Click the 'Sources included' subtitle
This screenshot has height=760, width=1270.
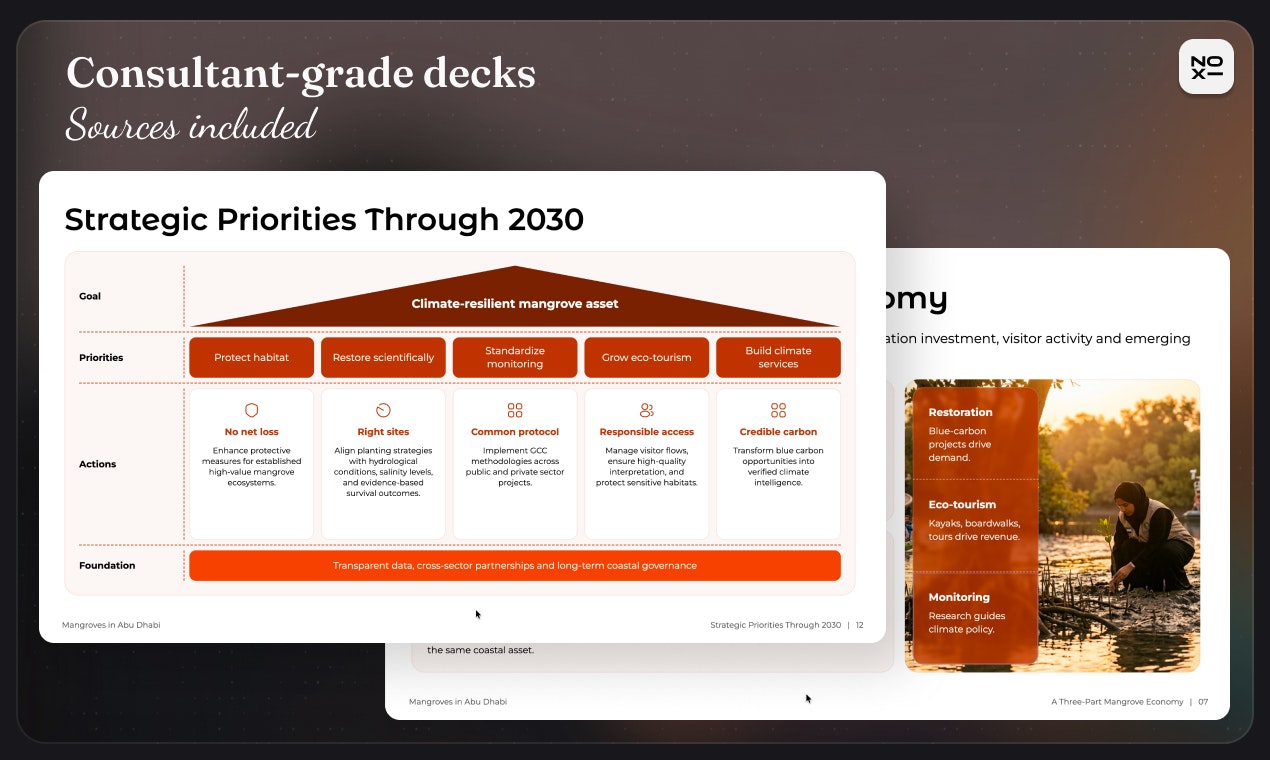coord(191,125)
